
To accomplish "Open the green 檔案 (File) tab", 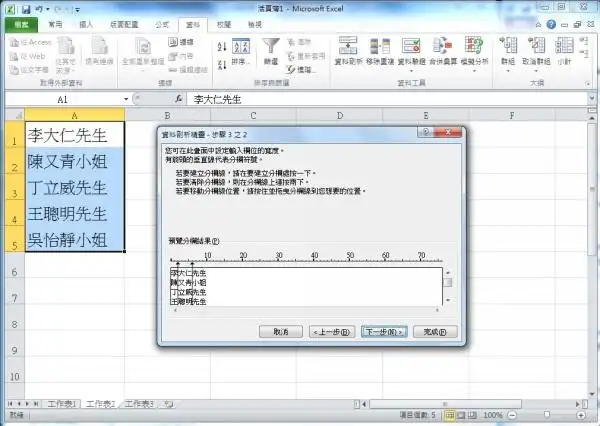I will [21, 25].
